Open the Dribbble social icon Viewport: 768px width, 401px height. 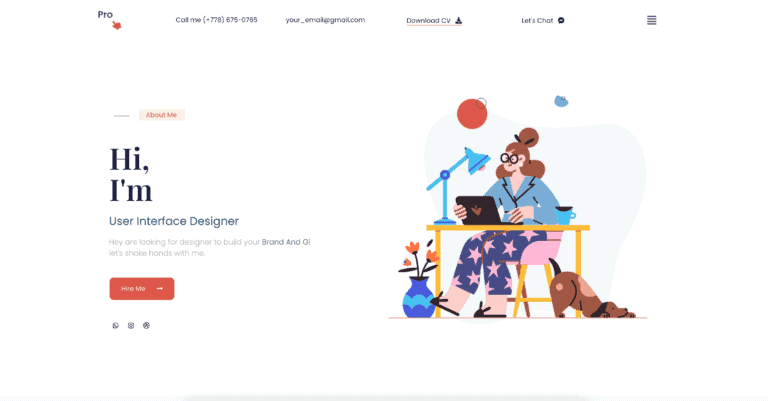[146, 325]
